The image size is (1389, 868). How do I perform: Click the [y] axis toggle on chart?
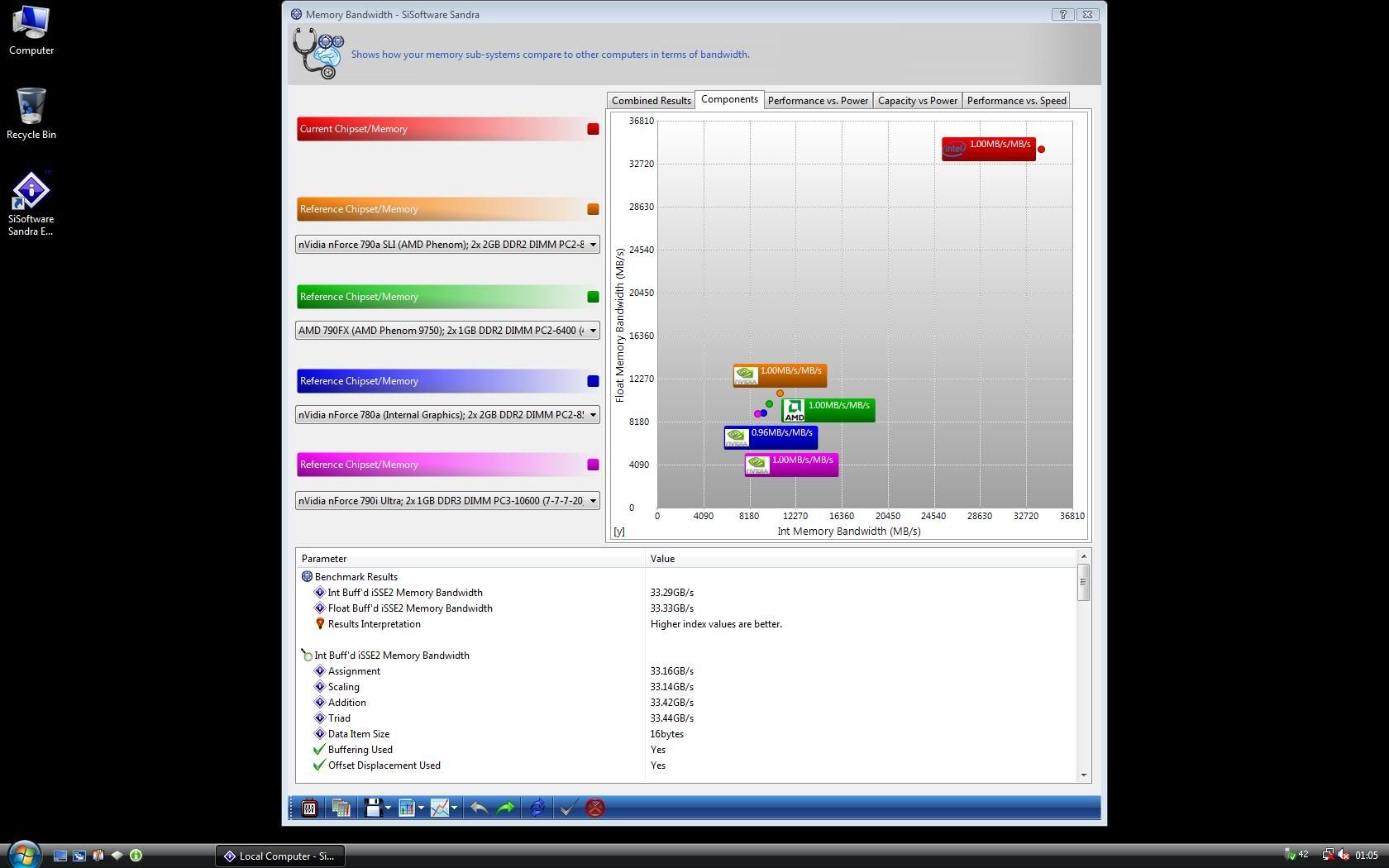point(619,532)
